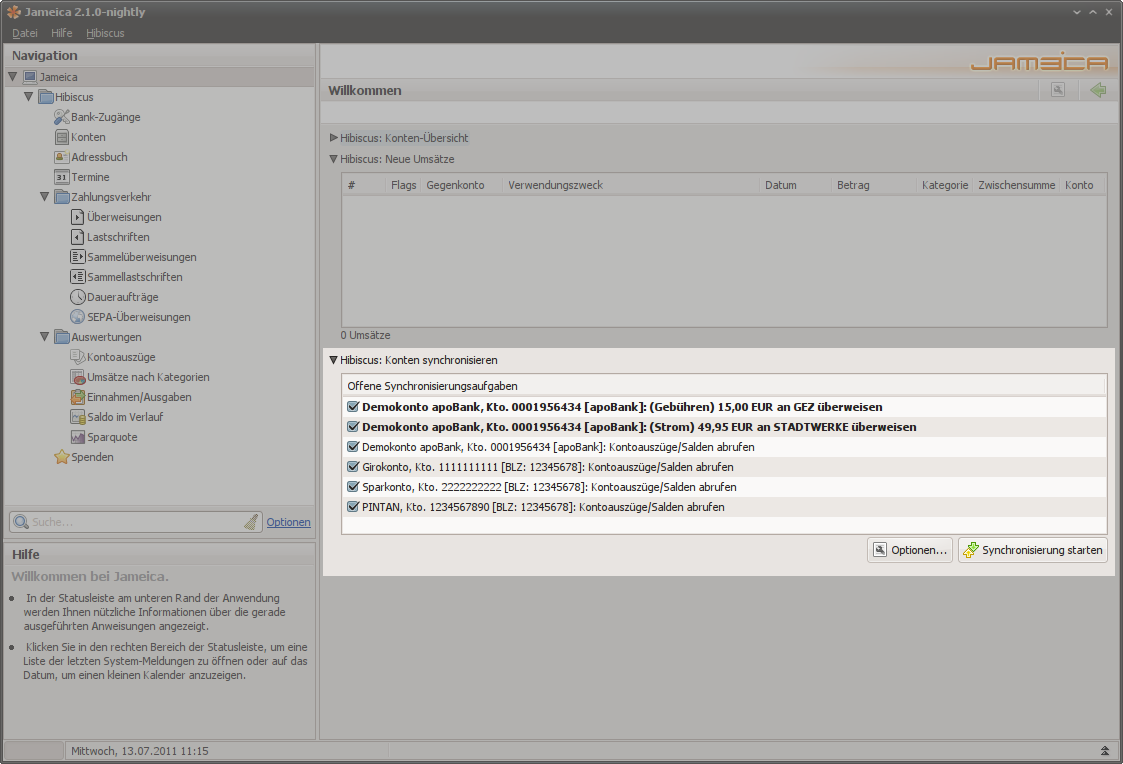Uncheck Sparkonto Kontoauszüge/Salden abrufen

tap(352, 487)
